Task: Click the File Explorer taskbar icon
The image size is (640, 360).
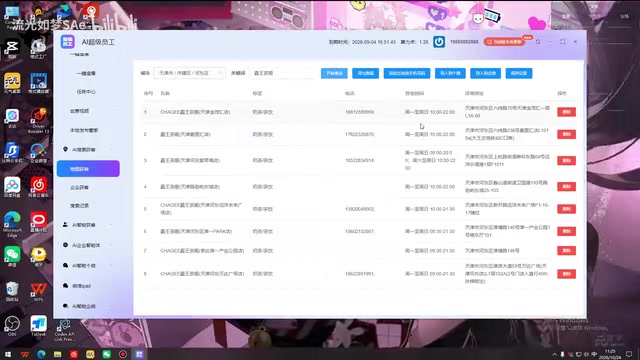Action: (58, 354)
